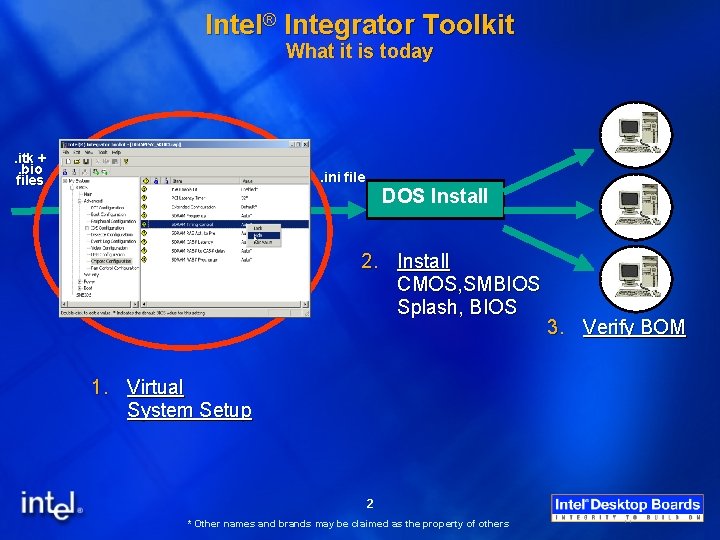The height and width of the screenshot is (540, 720).
Task: Collapse the My System root node
Action: [65, 181]
